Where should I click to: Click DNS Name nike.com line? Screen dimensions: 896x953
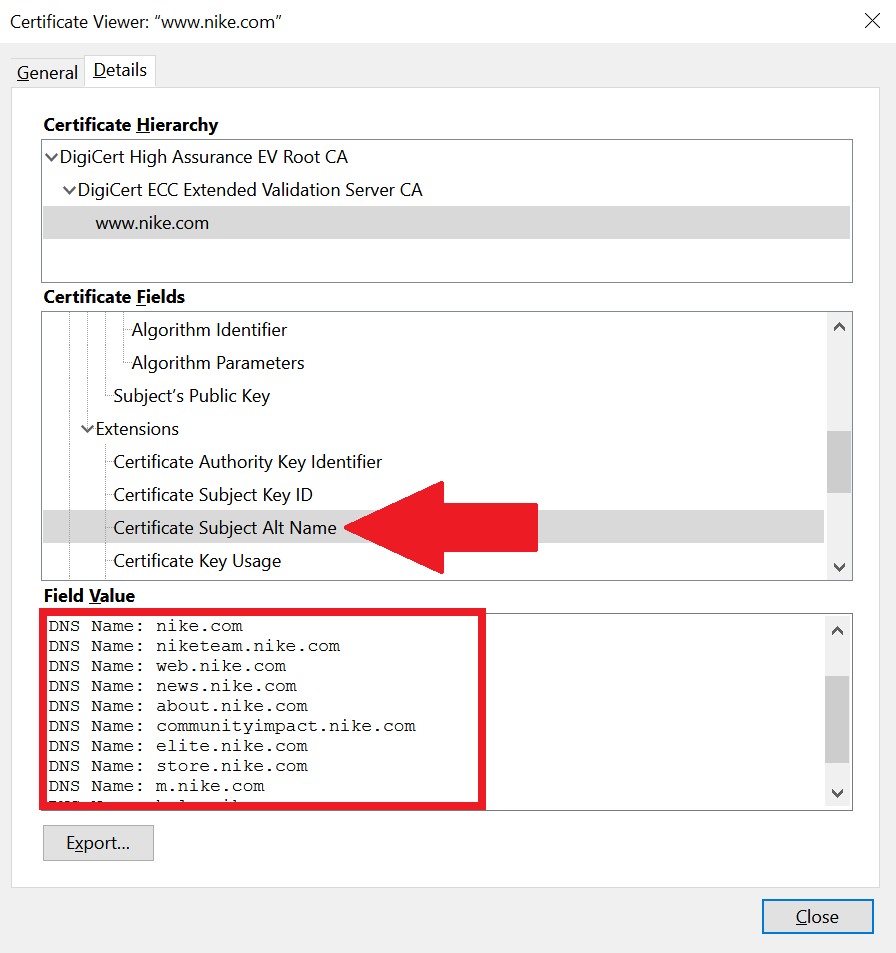146,626
